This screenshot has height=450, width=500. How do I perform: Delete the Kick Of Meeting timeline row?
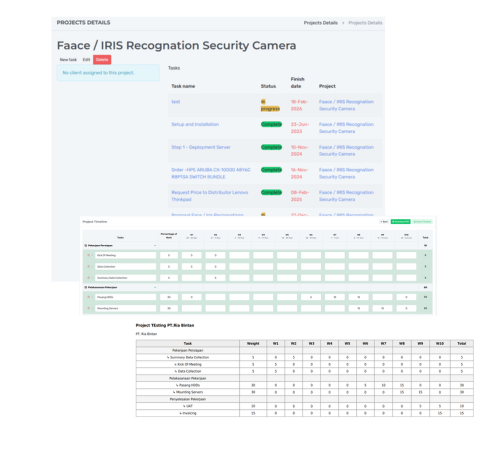point(88,255)
